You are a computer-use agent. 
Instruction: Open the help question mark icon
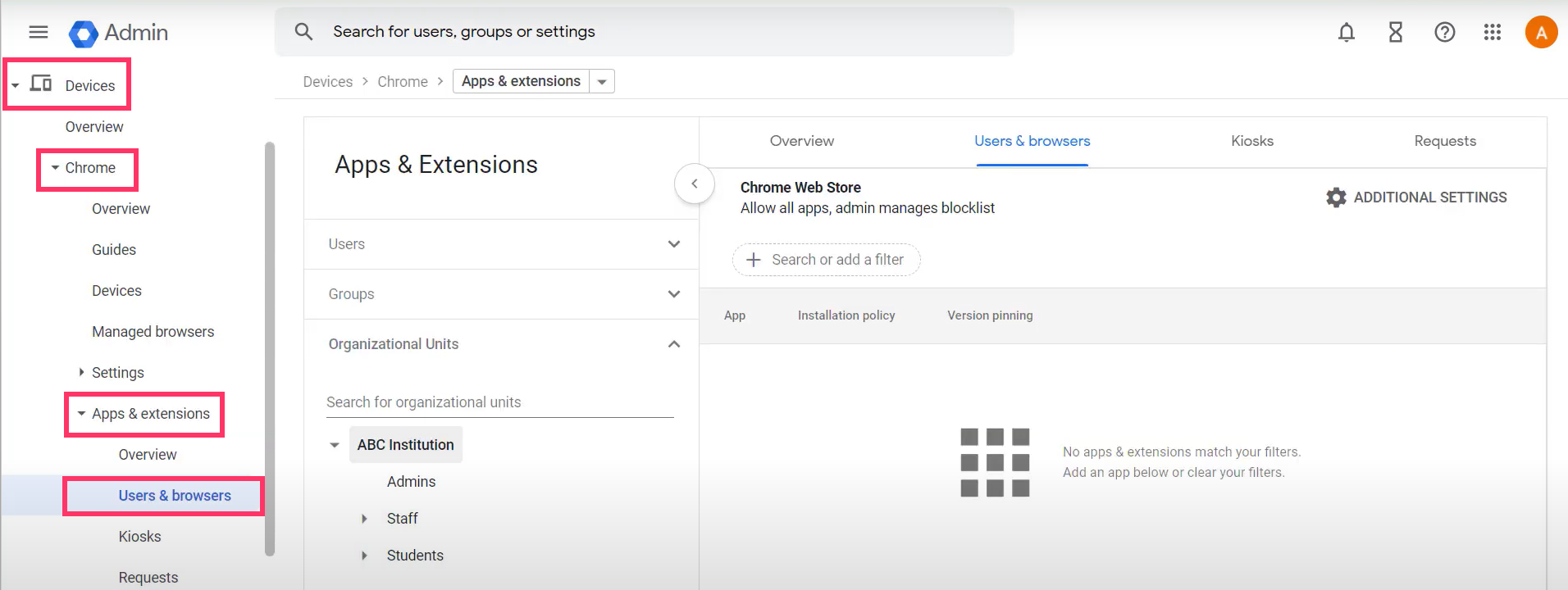coord(1444,32)
